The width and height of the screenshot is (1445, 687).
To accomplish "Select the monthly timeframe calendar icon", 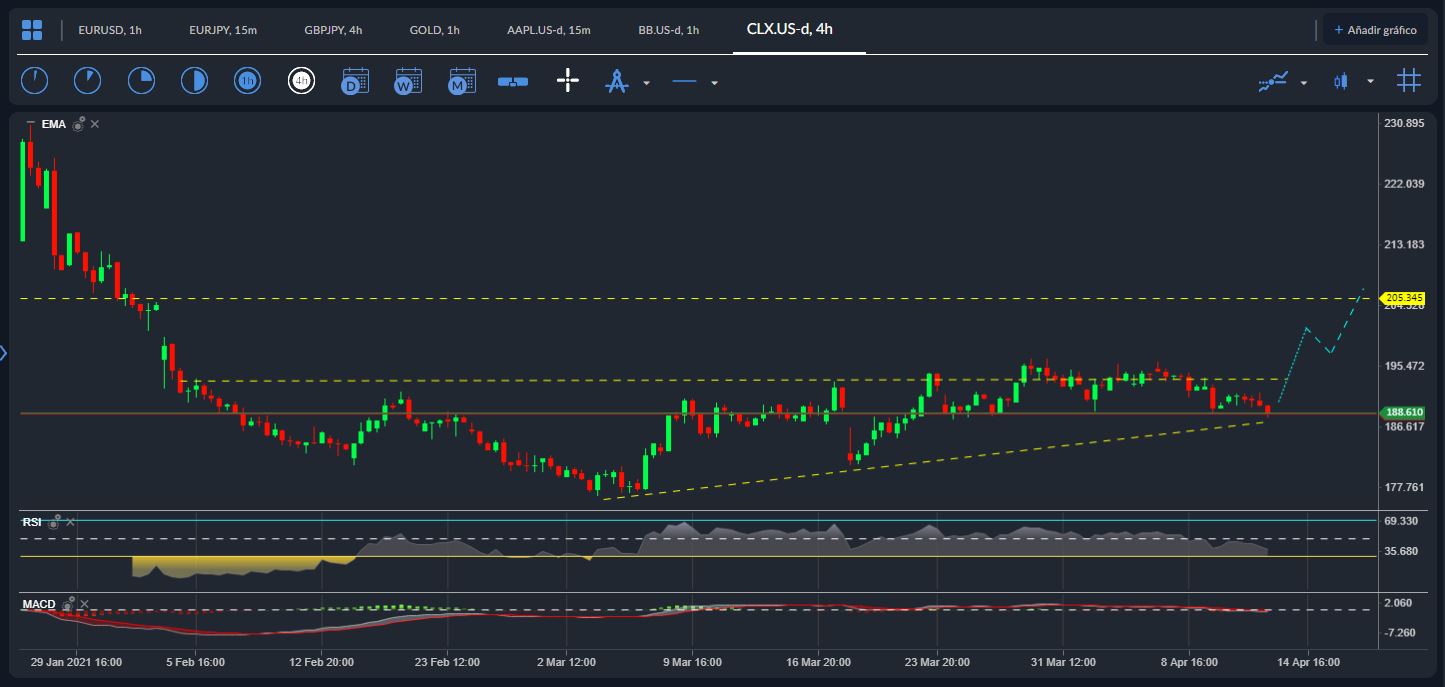I will tap(461, 81).
